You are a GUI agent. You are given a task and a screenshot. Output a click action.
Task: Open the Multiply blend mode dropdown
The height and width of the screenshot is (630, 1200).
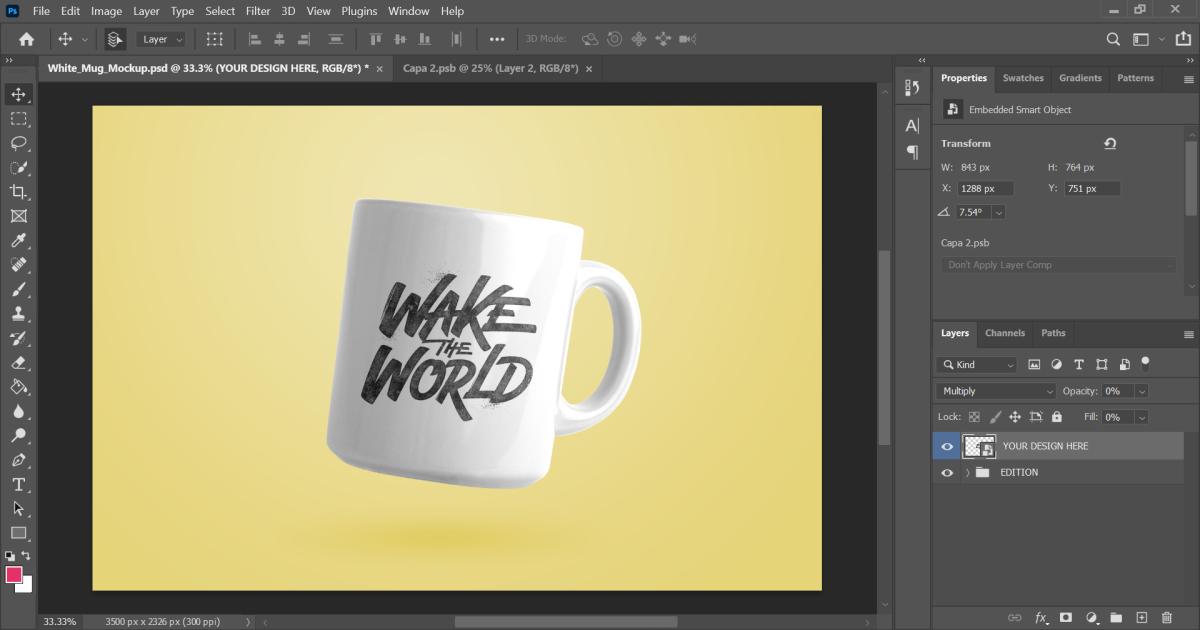click(x=996, y=391)
